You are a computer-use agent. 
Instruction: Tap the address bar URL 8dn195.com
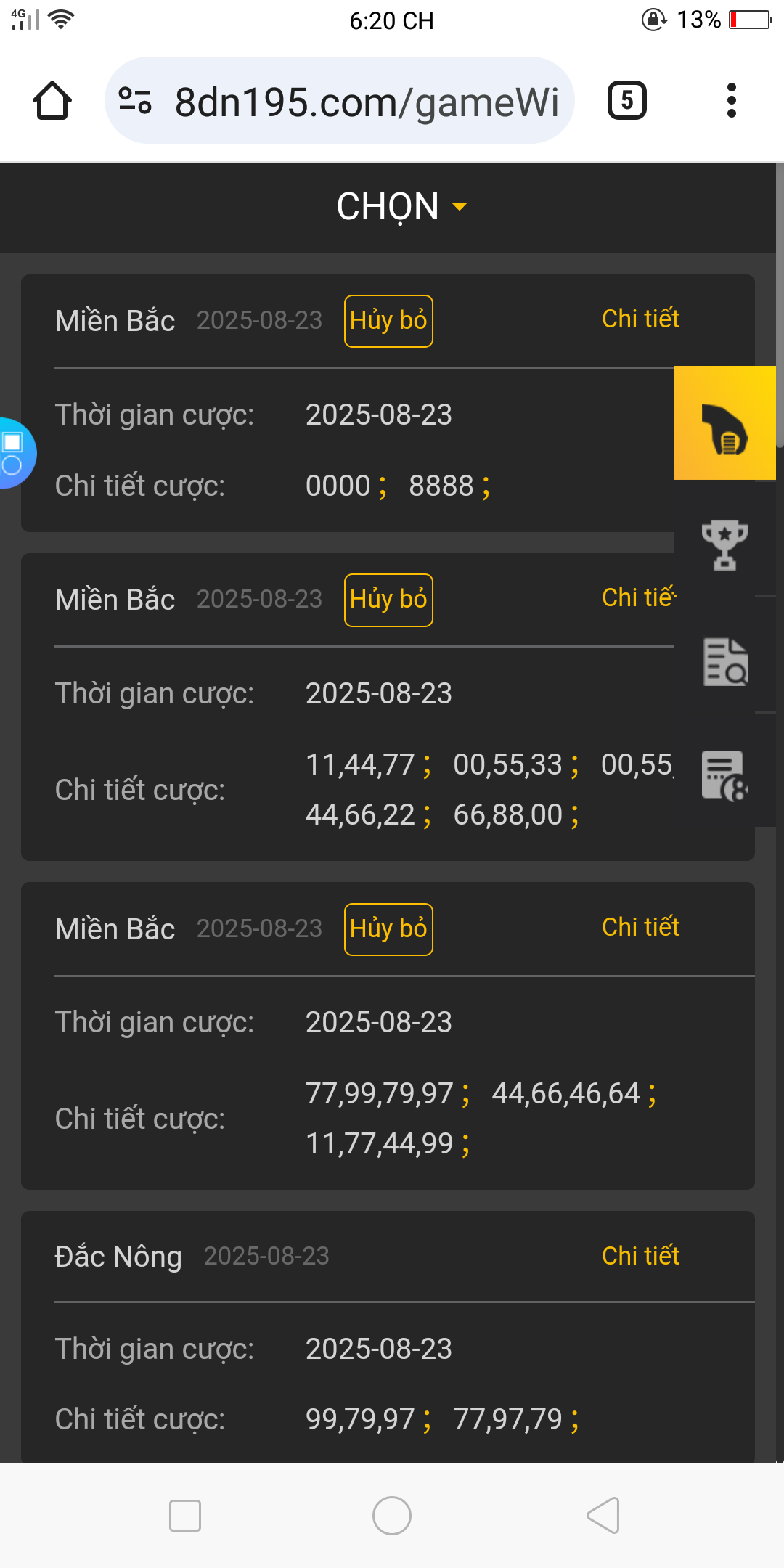(x=367, y=102)
